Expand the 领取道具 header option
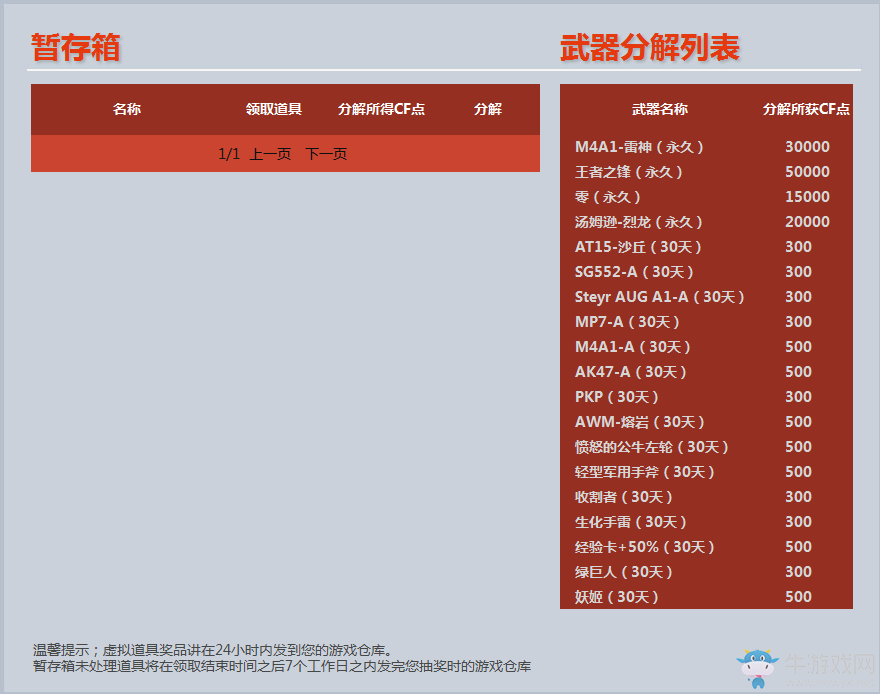 [271, 110]
